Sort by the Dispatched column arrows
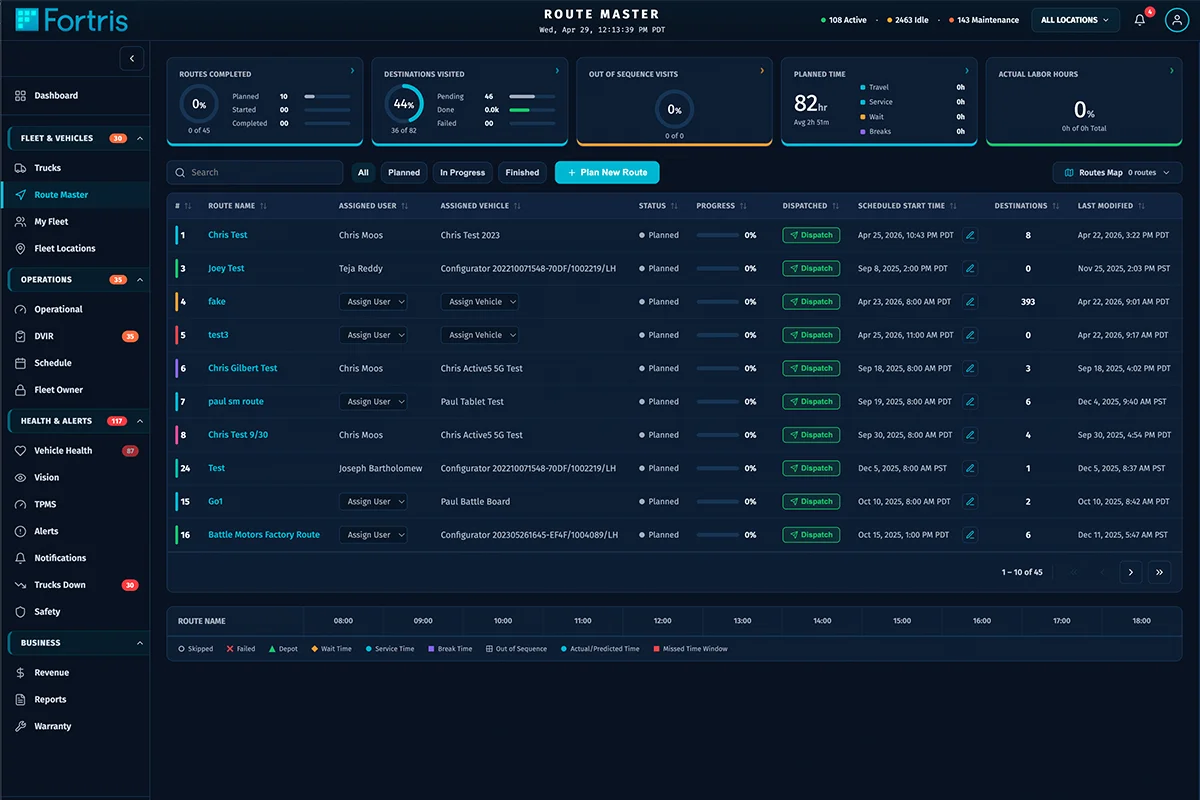The image size is (1200, 800). [x=835, y=206]
